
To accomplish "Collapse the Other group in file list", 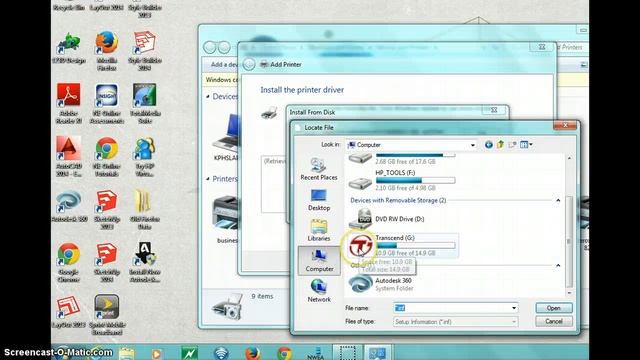I will (558, 266).
